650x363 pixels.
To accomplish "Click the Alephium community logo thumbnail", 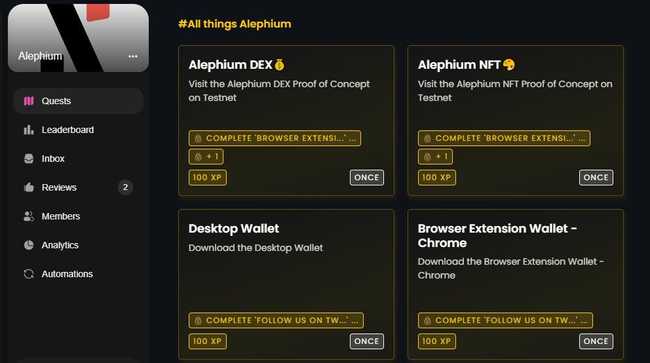I will click(x=78, y=38).
